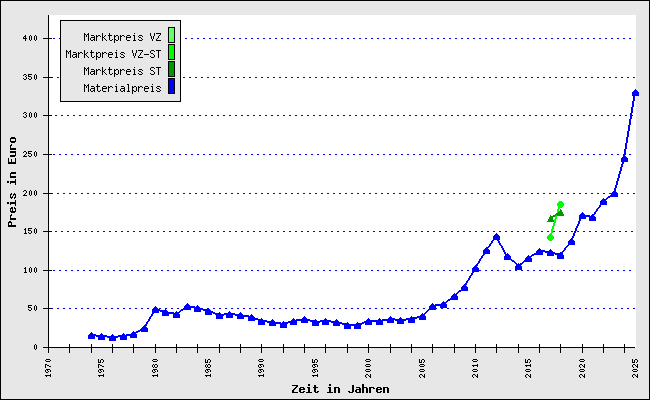Screen dimensions: 650x400
Task: Select the Marktpreis VZ-ST legend label
Action: pyautogui.click(x=113, y=54)
